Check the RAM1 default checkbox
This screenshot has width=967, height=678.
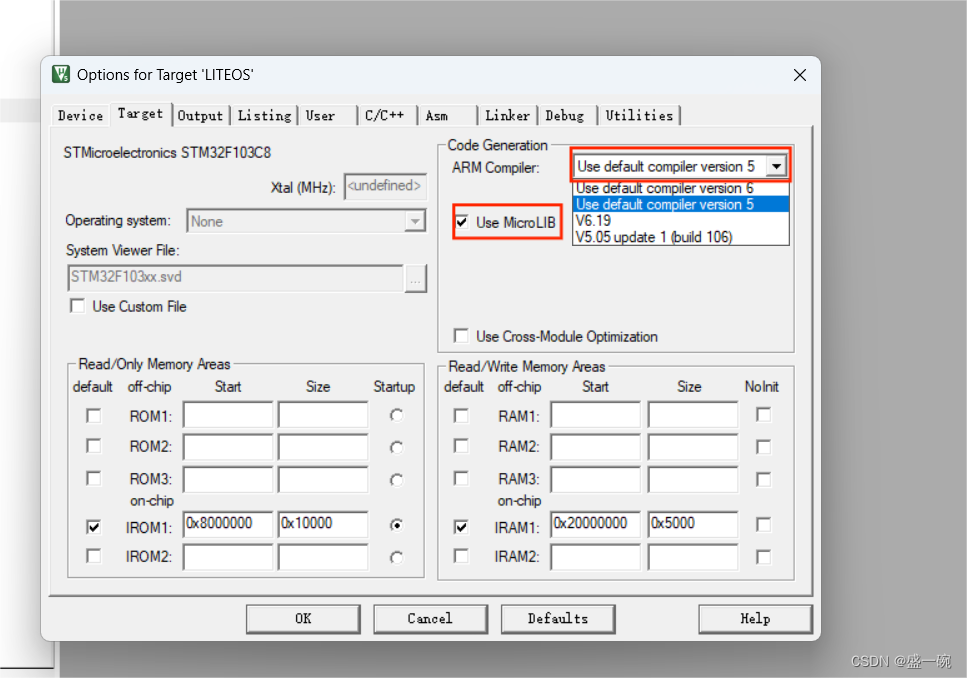coord(461,416)
